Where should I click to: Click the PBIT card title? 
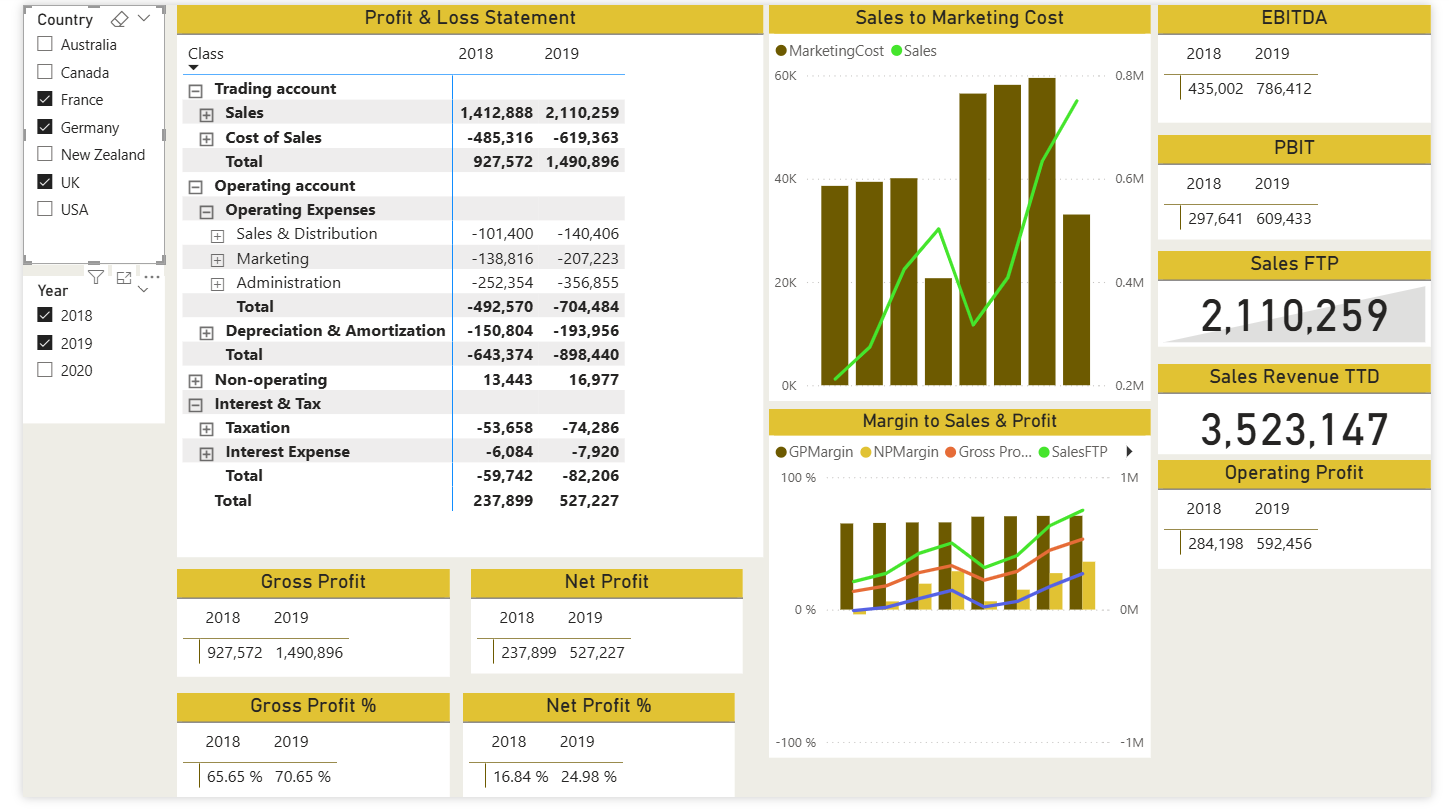pos(1294,148)
